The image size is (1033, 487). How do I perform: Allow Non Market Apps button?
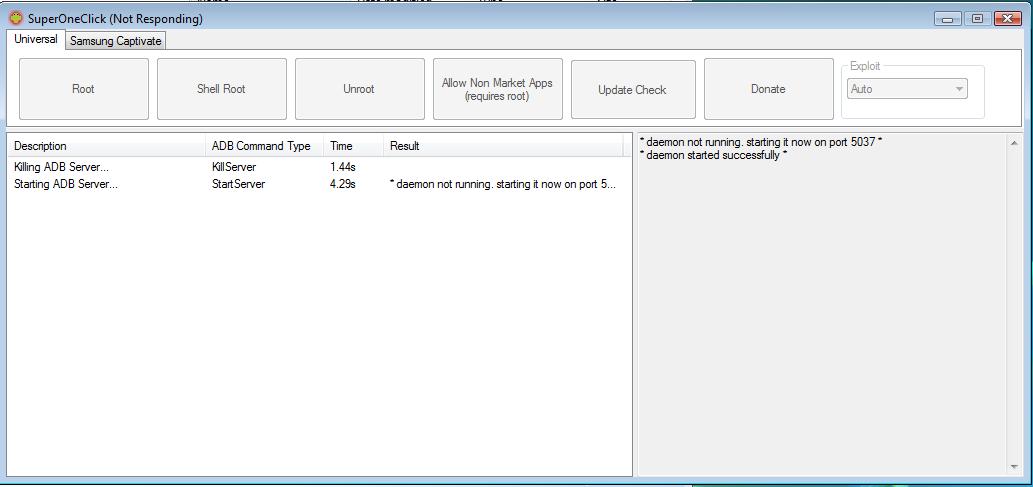pyautogui.click(x=497, y=89)
